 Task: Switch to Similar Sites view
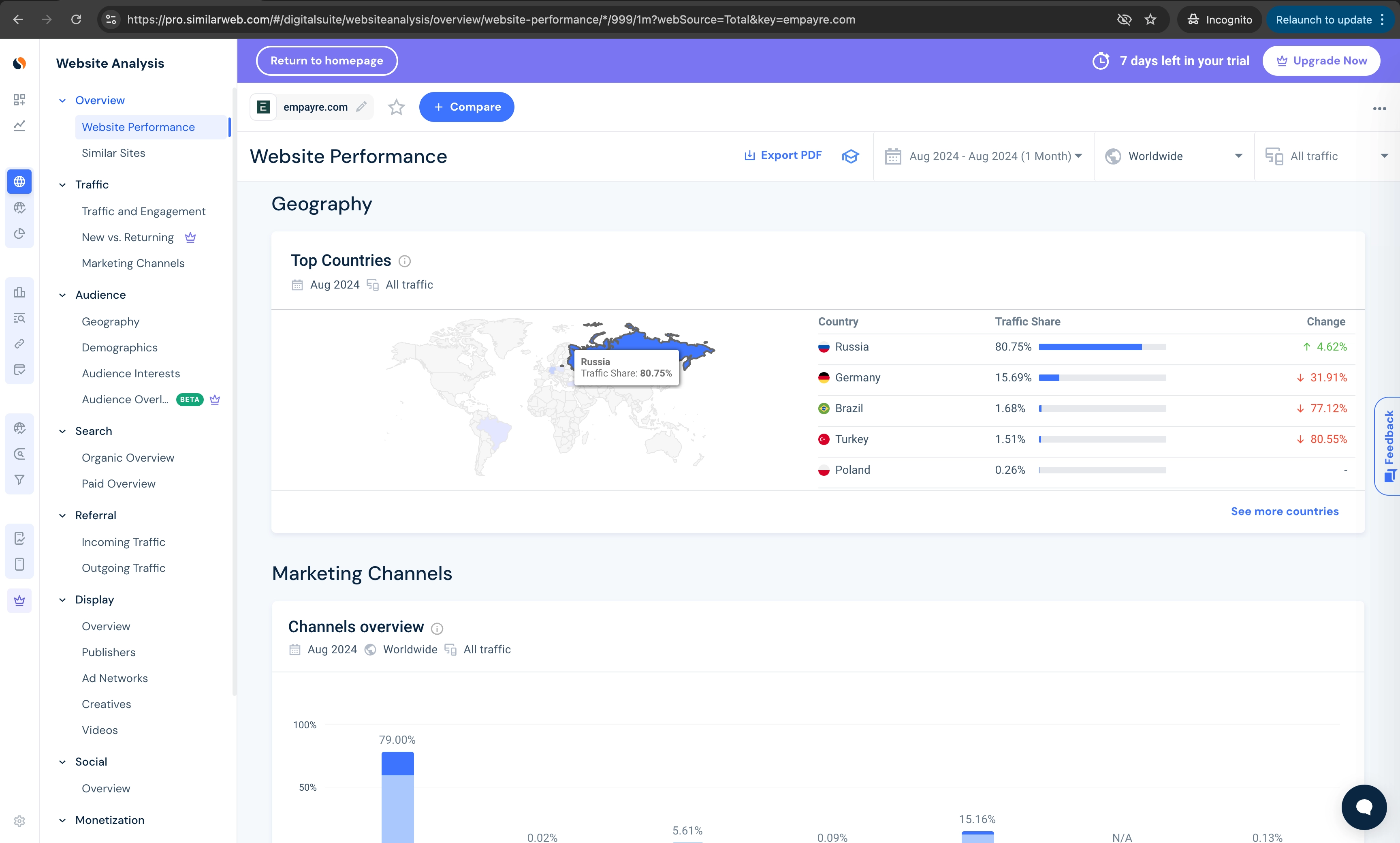point(113,152)
